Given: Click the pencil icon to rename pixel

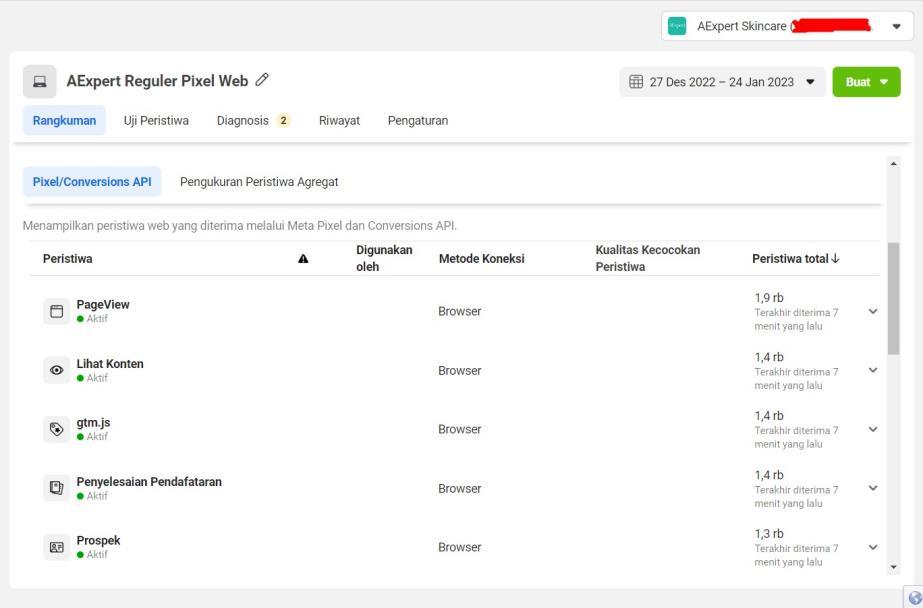Looking at the screenshot, I should (263, 81).
